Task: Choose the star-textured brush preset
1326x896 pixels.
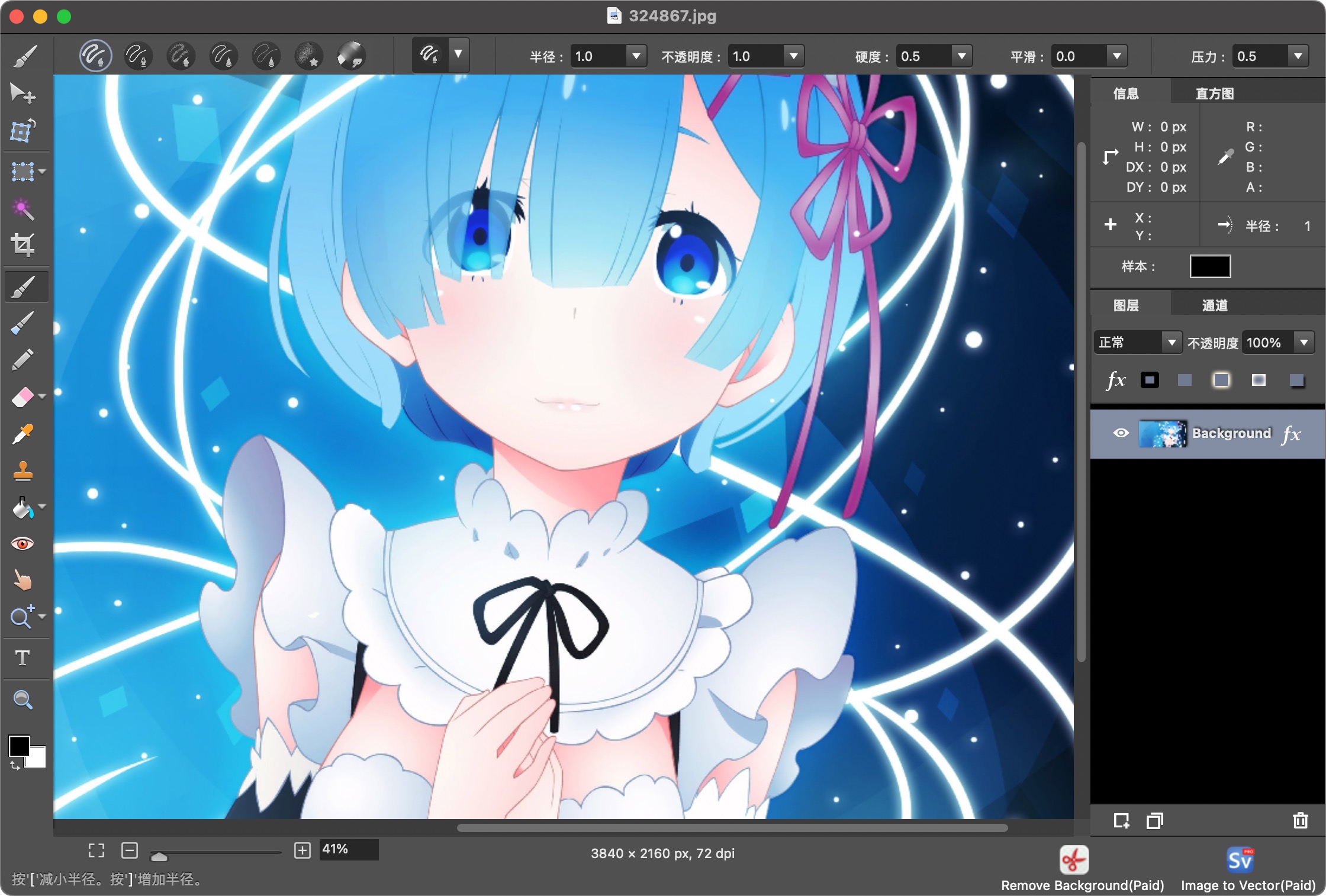Action: pyautogui.click(x=308, y=56)
